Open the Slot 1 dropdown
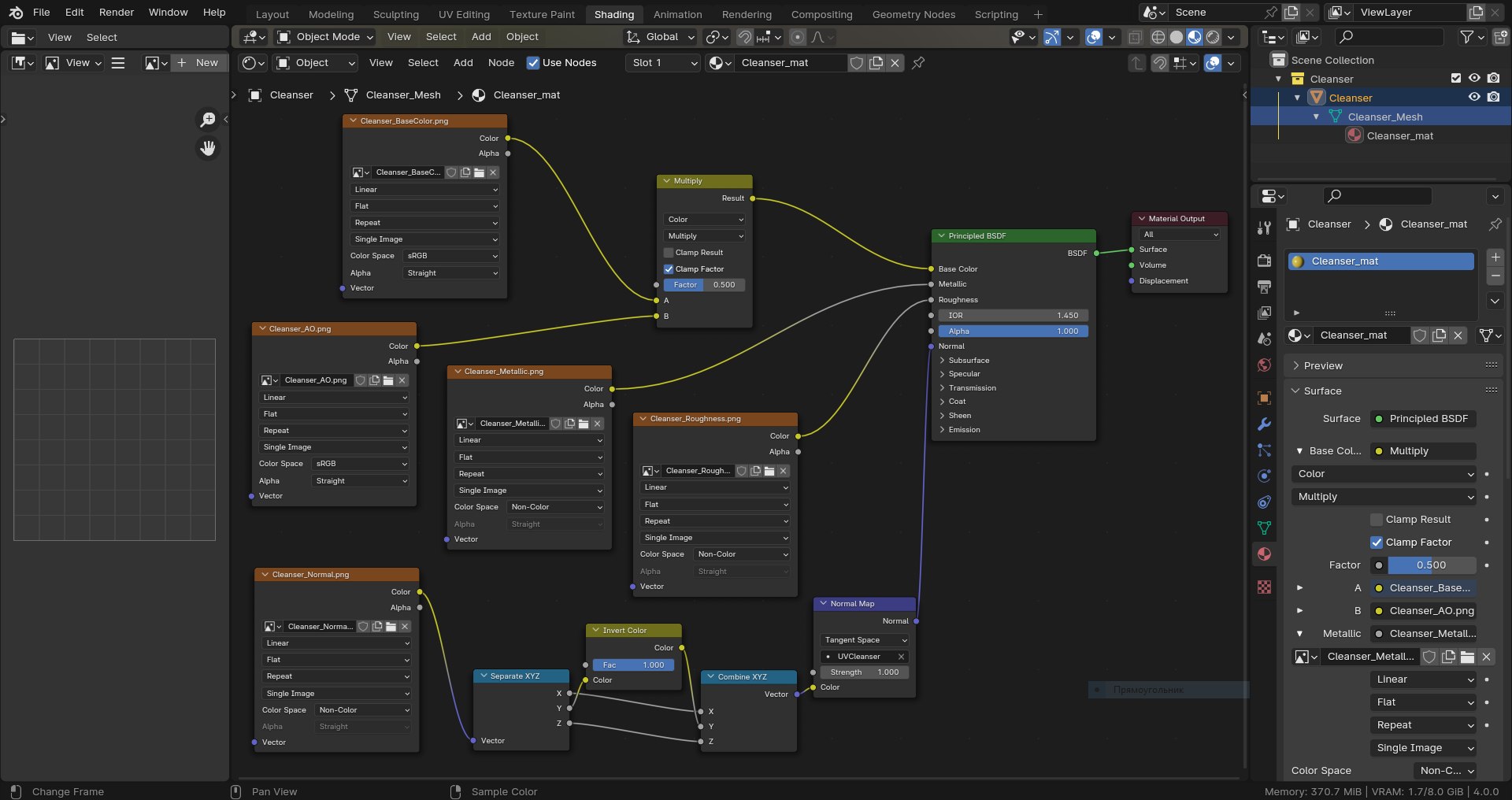Viewport: 1512px width, 800px height. click(664, 63)
